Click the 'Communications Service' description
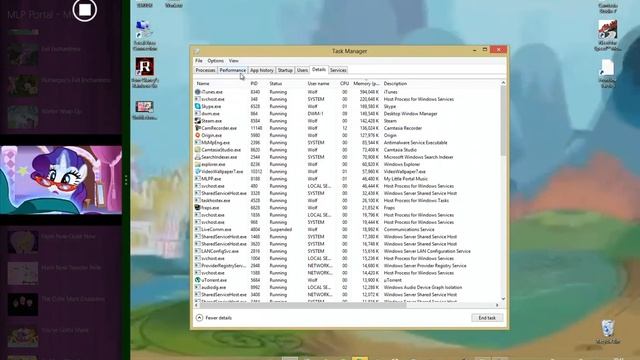Image resolution: width=640 pixels, height=360 pixels. 409,230
